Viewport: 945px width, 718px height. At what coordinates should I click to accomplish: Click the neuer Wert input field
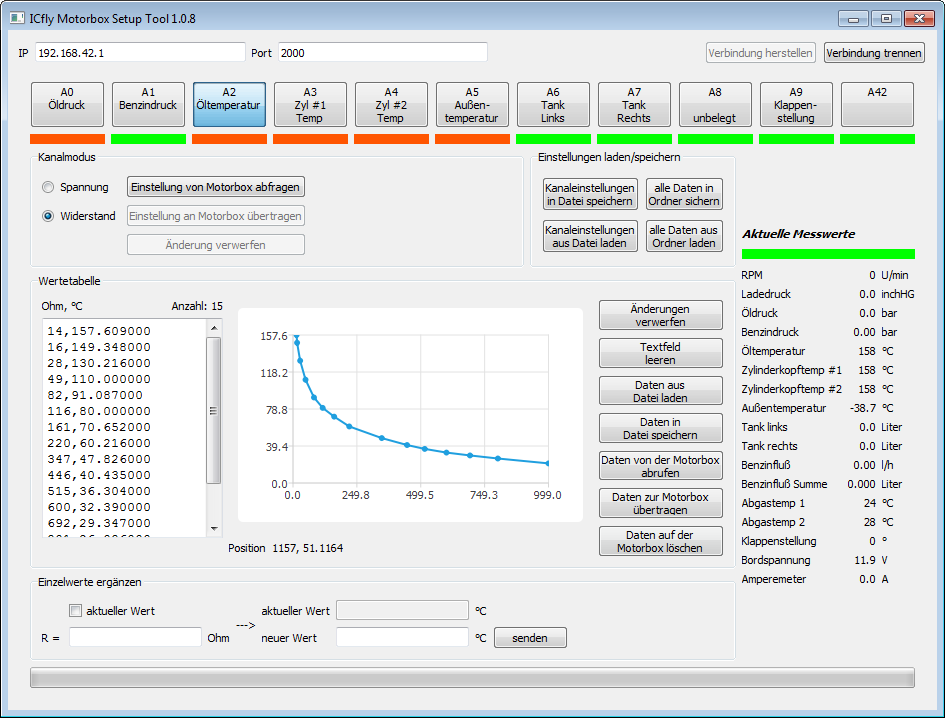point(402,637)
